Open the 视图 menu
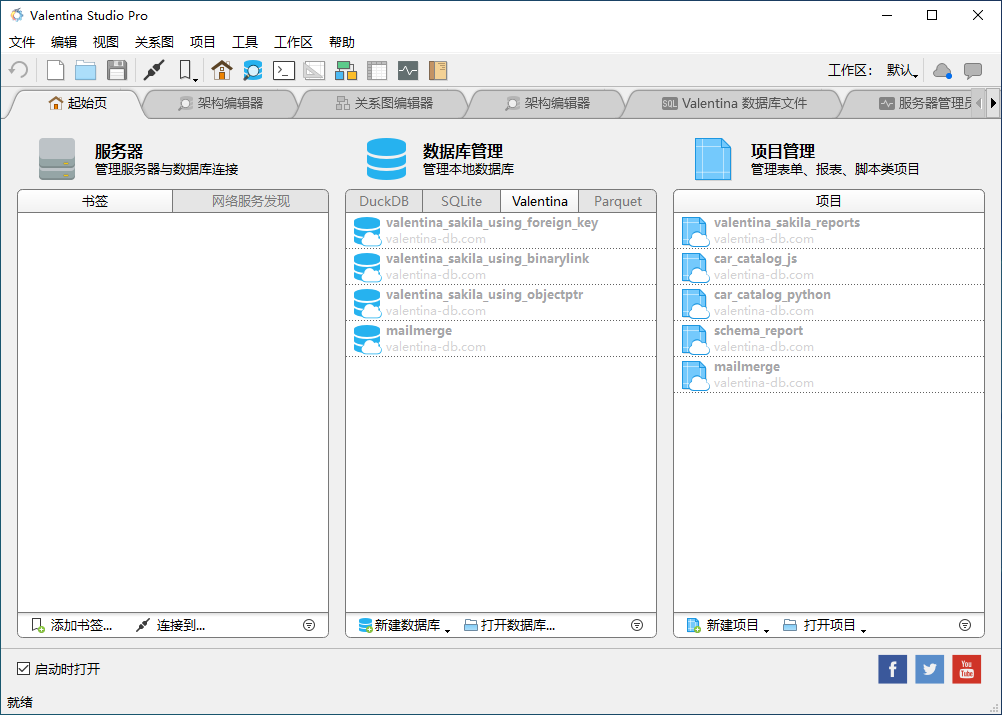Screen dimensions: 1002x715 (105, 42)
